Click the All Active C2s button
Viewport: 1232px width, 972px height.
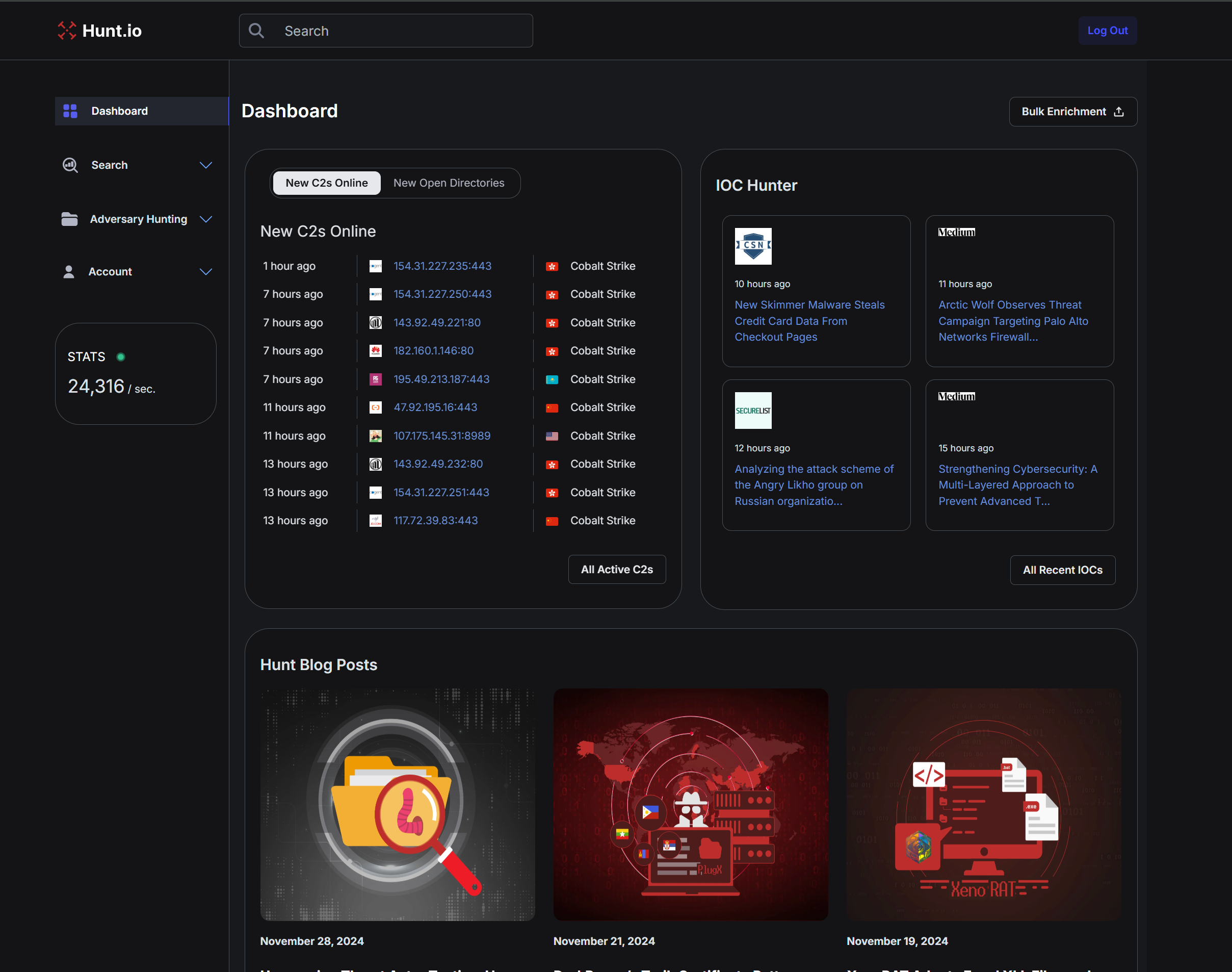tap(617, 569)
